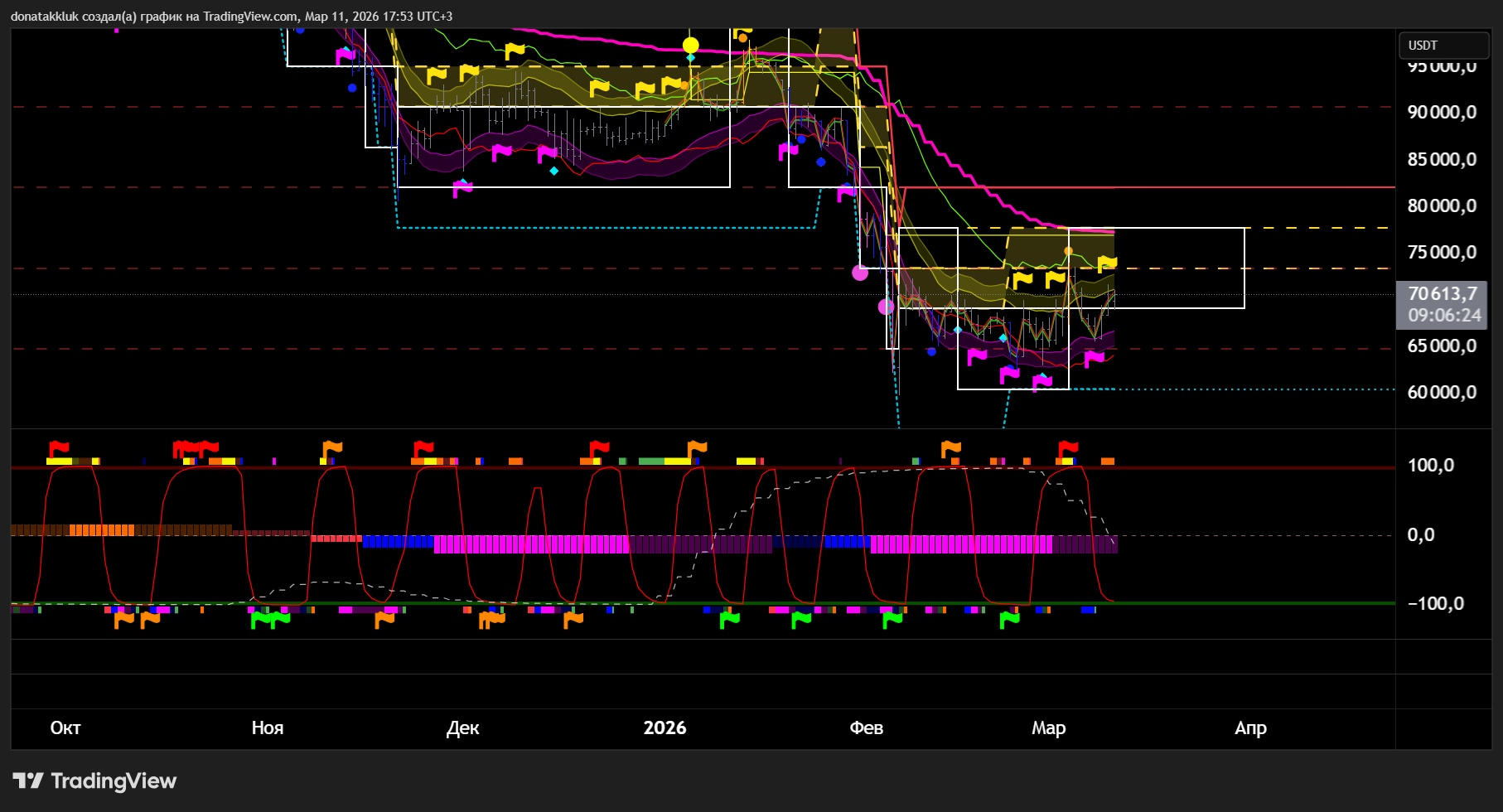Click the 80000,0 price axis label
This screenshot has width=1503, height=812.
1442,205
